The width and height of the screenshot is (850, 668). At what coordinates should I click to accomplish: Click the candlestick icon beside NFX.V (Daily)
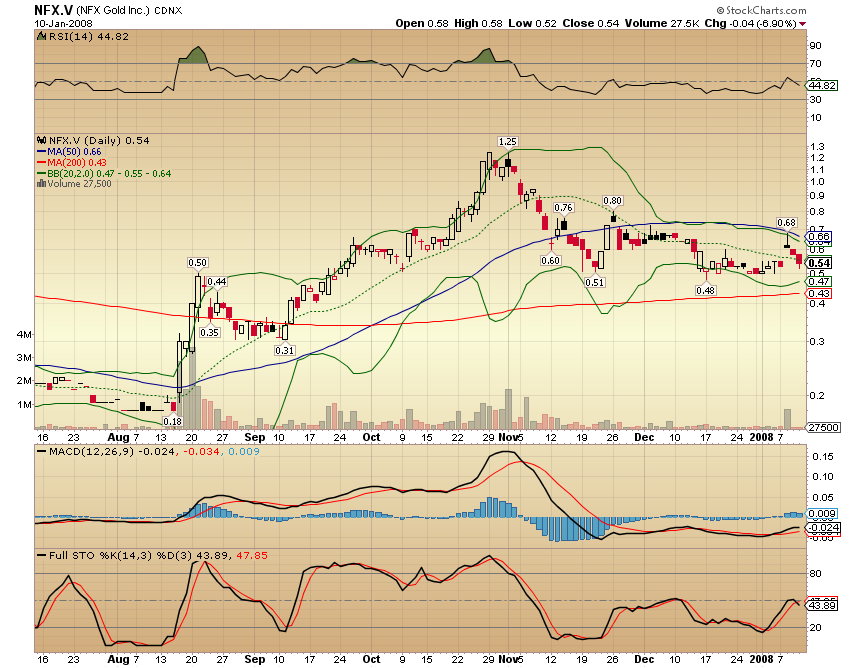click(x=41, y=139)
